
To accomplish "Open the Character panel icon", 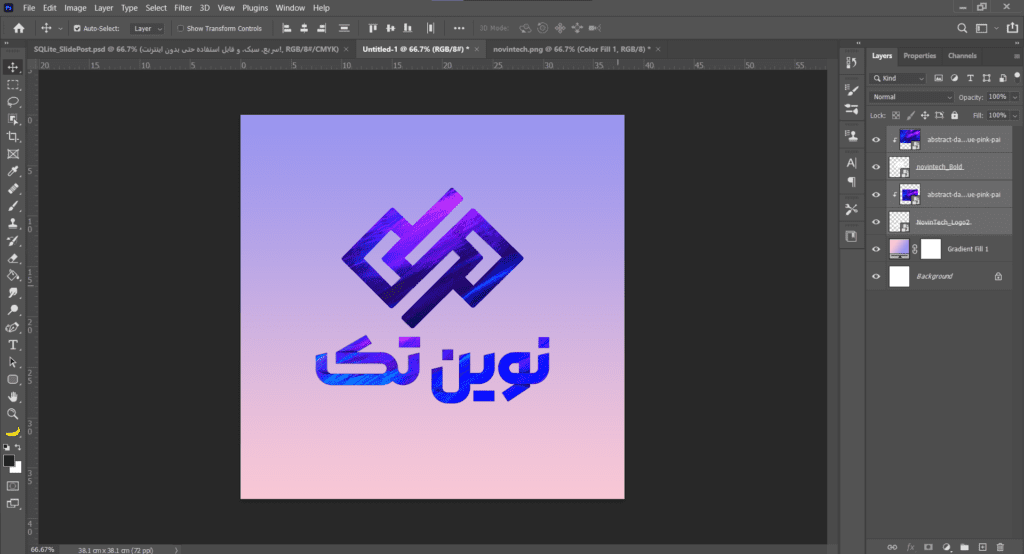I will tap(851, 163).
